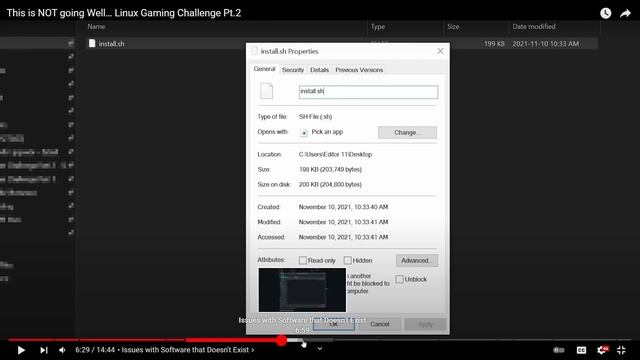
Task: Click the Apply button
Action: pos(425,324)
